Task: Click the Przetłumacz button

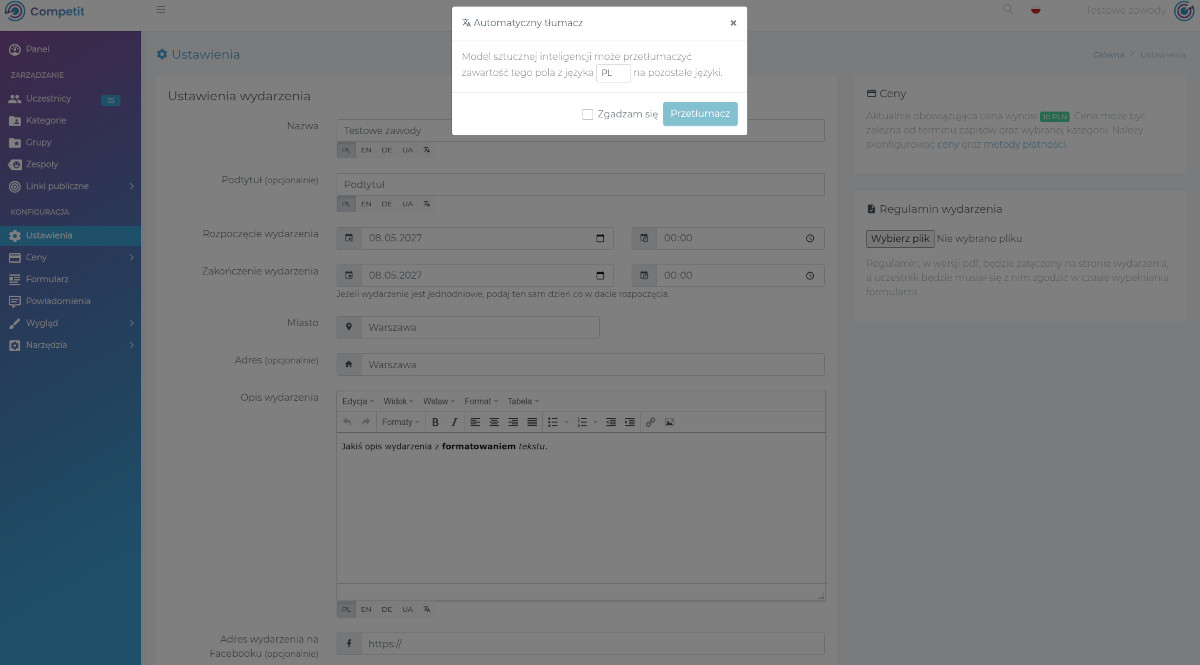Action: pyautogui.click(x=700, y=114)
